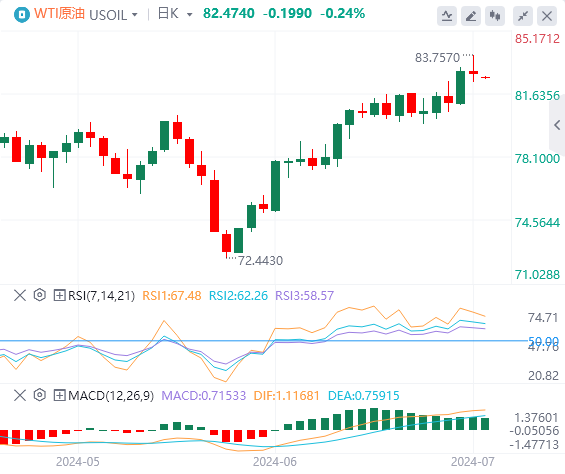Click the RSI2:62.26 value
The image size is (565, 474).
[239, 296]
